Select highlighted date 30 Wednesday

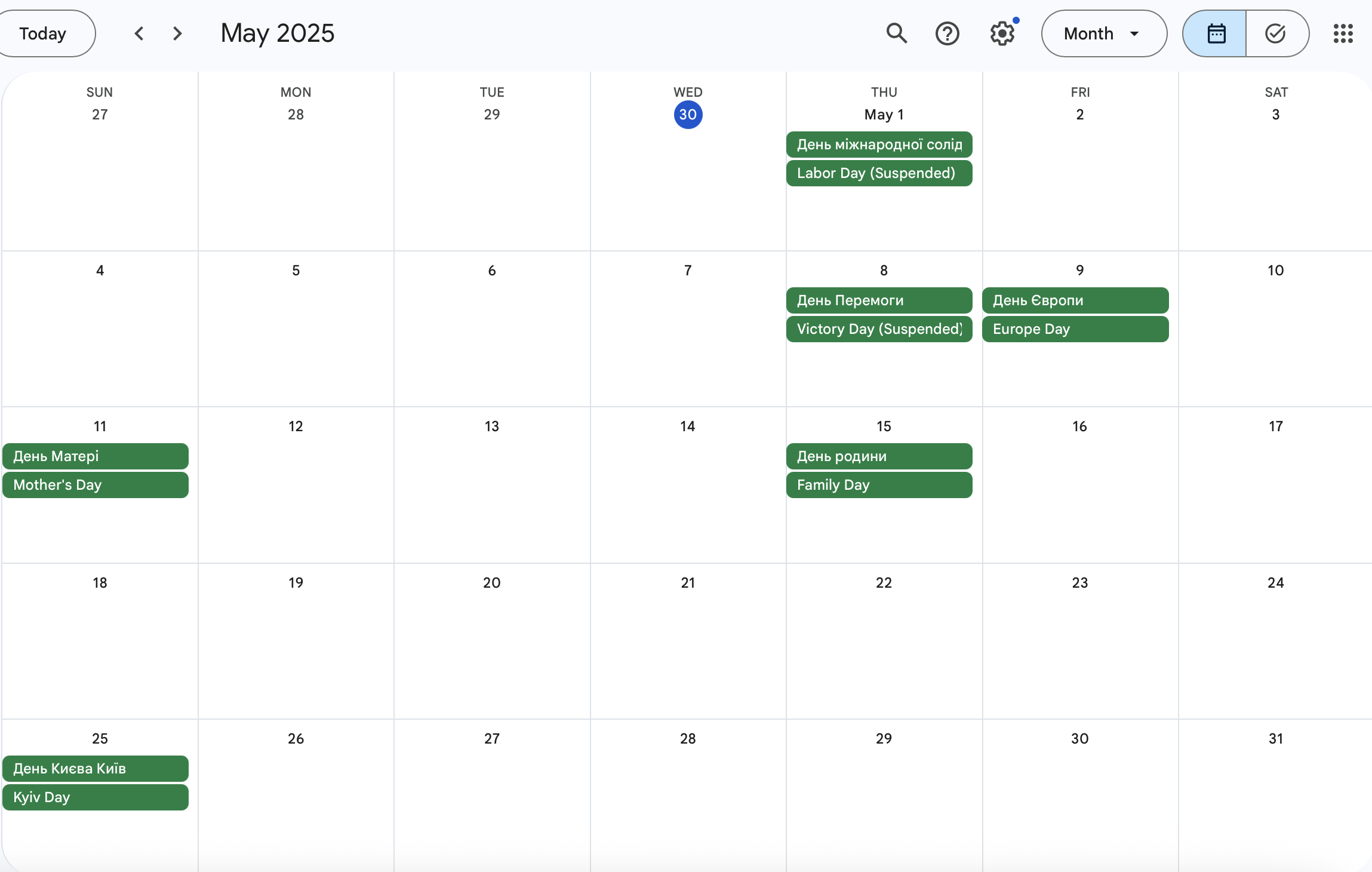click(688, 115)
